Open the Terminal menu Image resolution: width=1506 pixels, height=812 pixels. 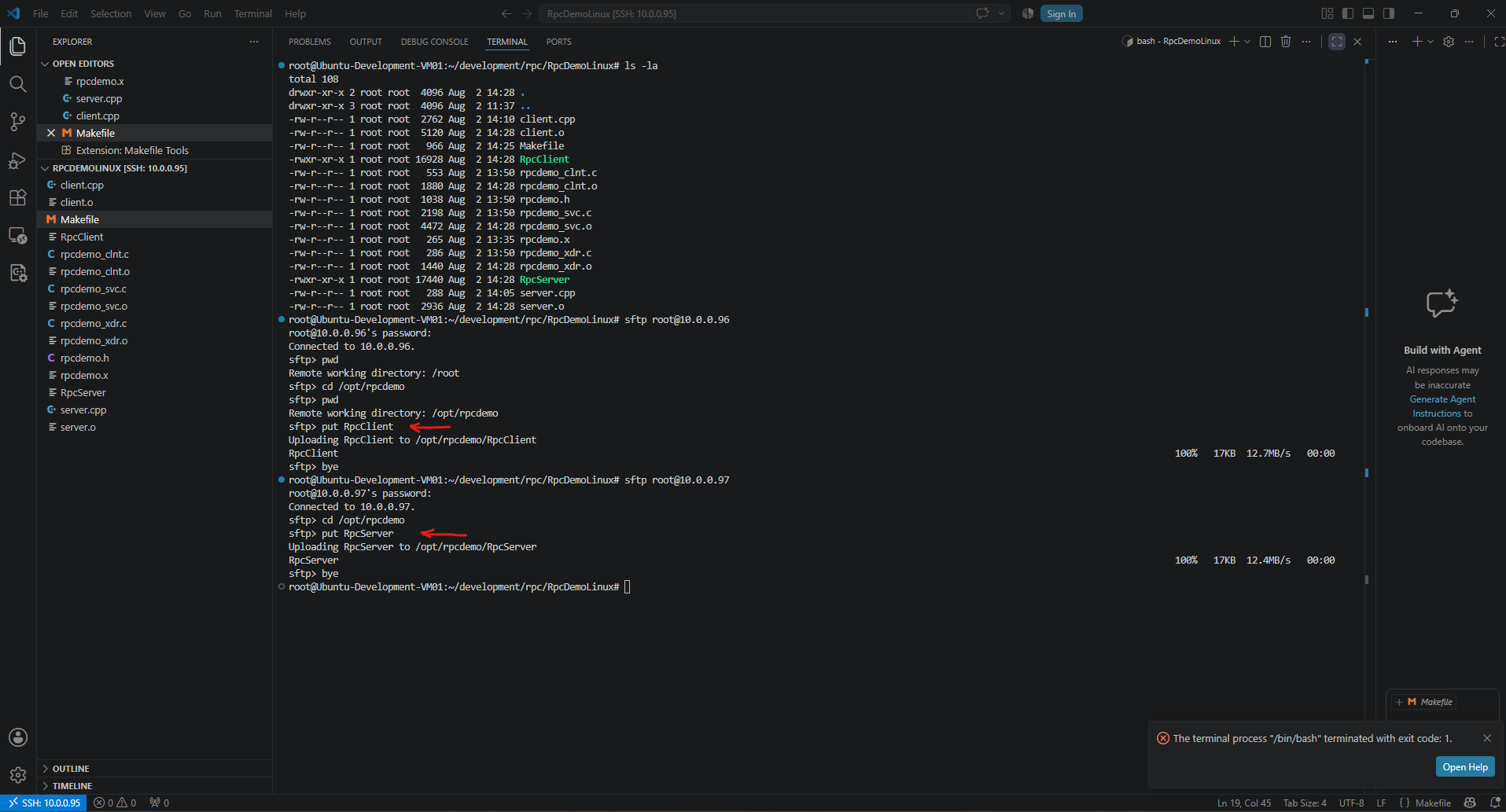[252, 13]
